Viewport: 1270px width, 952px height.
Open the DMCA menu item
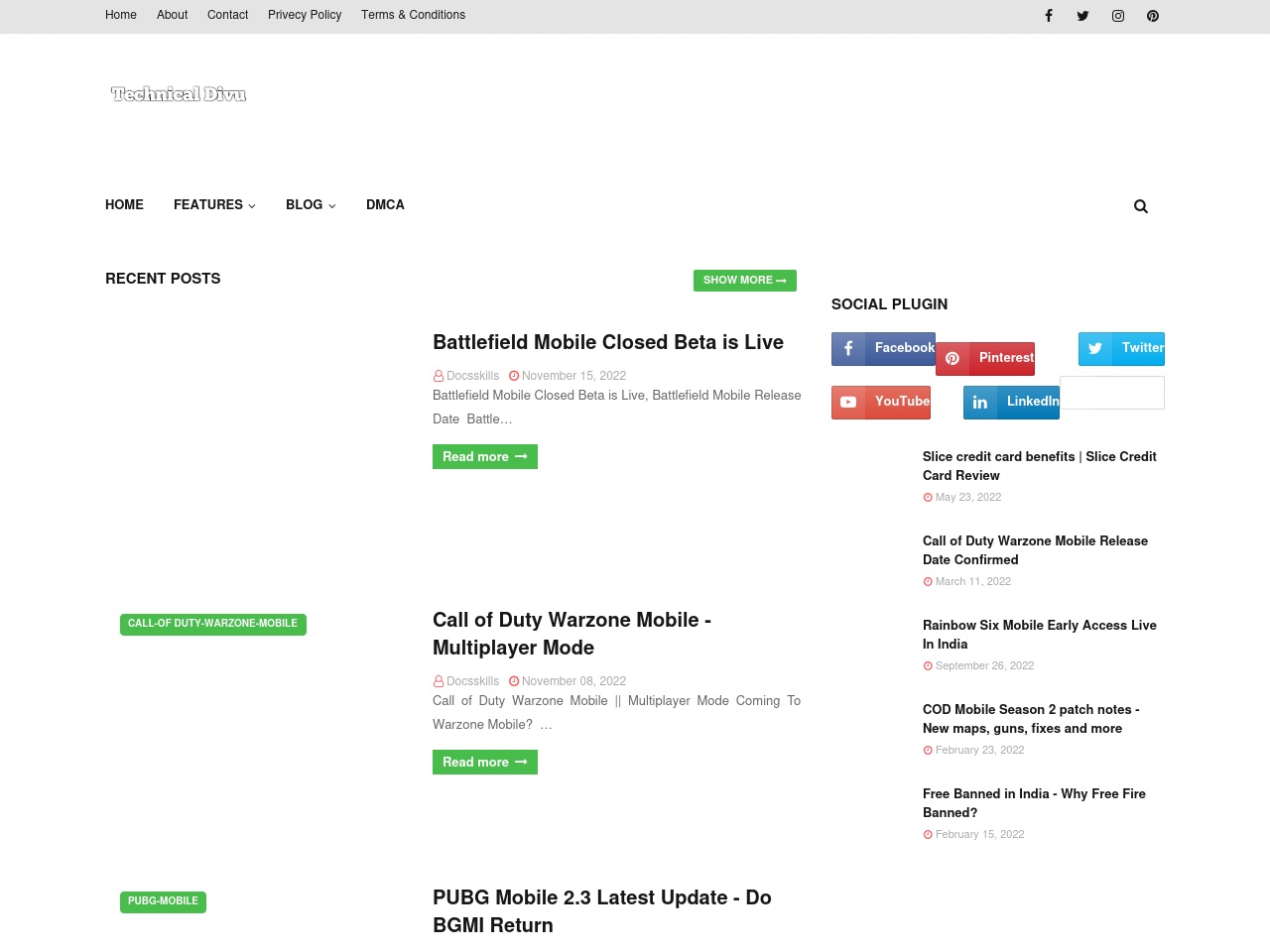coord(385,204)
